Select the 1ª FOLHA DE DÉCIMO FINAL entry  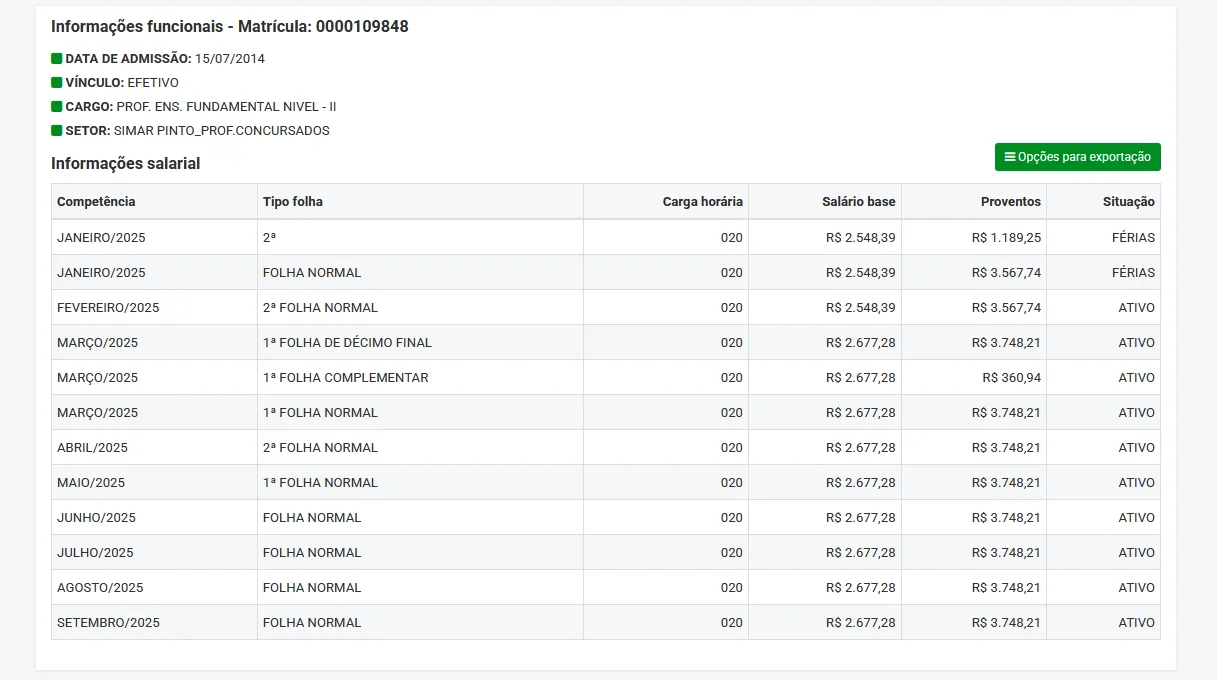click(x=347, y=343)
